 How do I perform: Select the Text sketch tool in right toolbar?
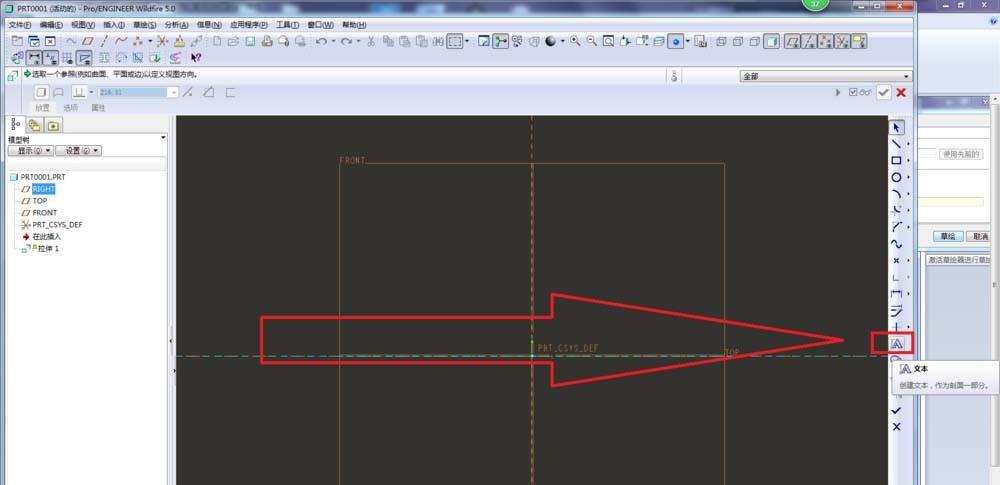(x=896, y=343)
